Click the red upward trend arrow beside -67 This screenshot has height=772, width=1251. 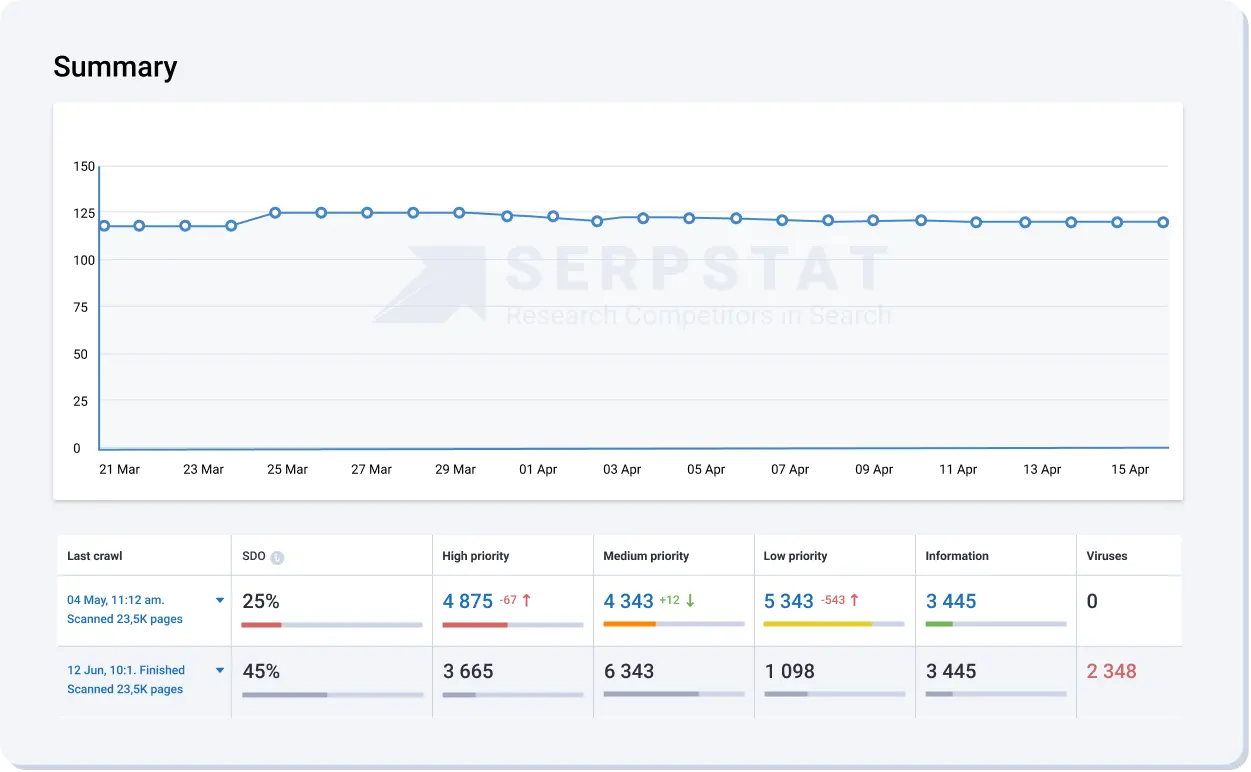526,599
